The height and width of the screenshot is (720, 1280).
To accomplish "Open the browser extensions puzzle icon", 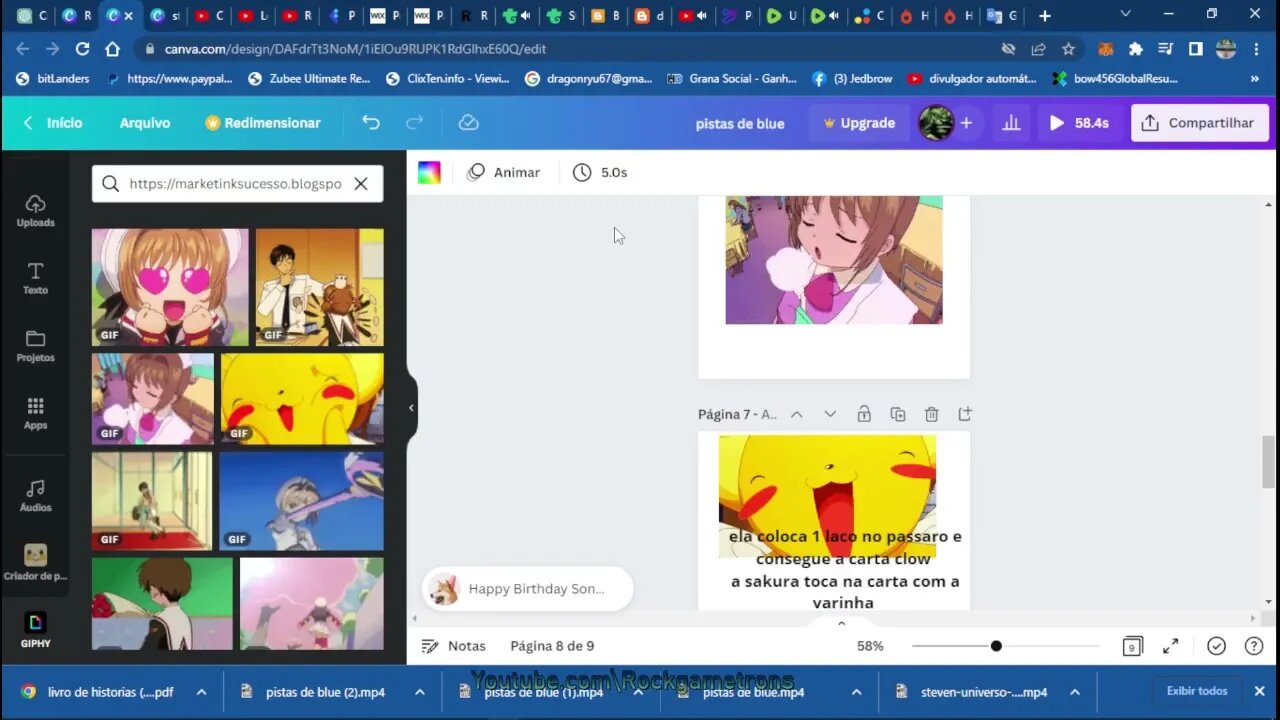I will 1135,48.
